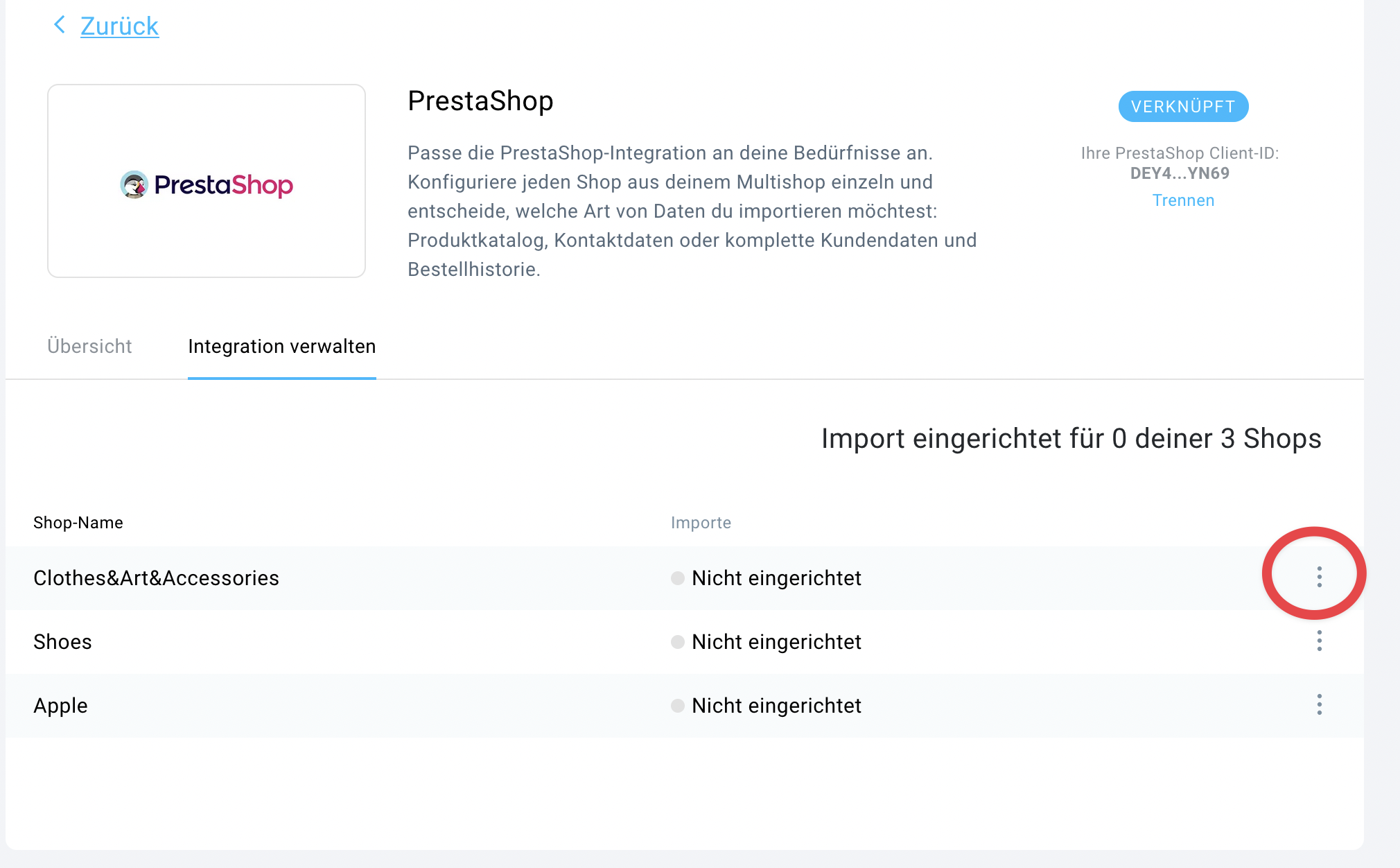Click the back chevron arrow icon
1400x868 pixels.
pos(60,25)
